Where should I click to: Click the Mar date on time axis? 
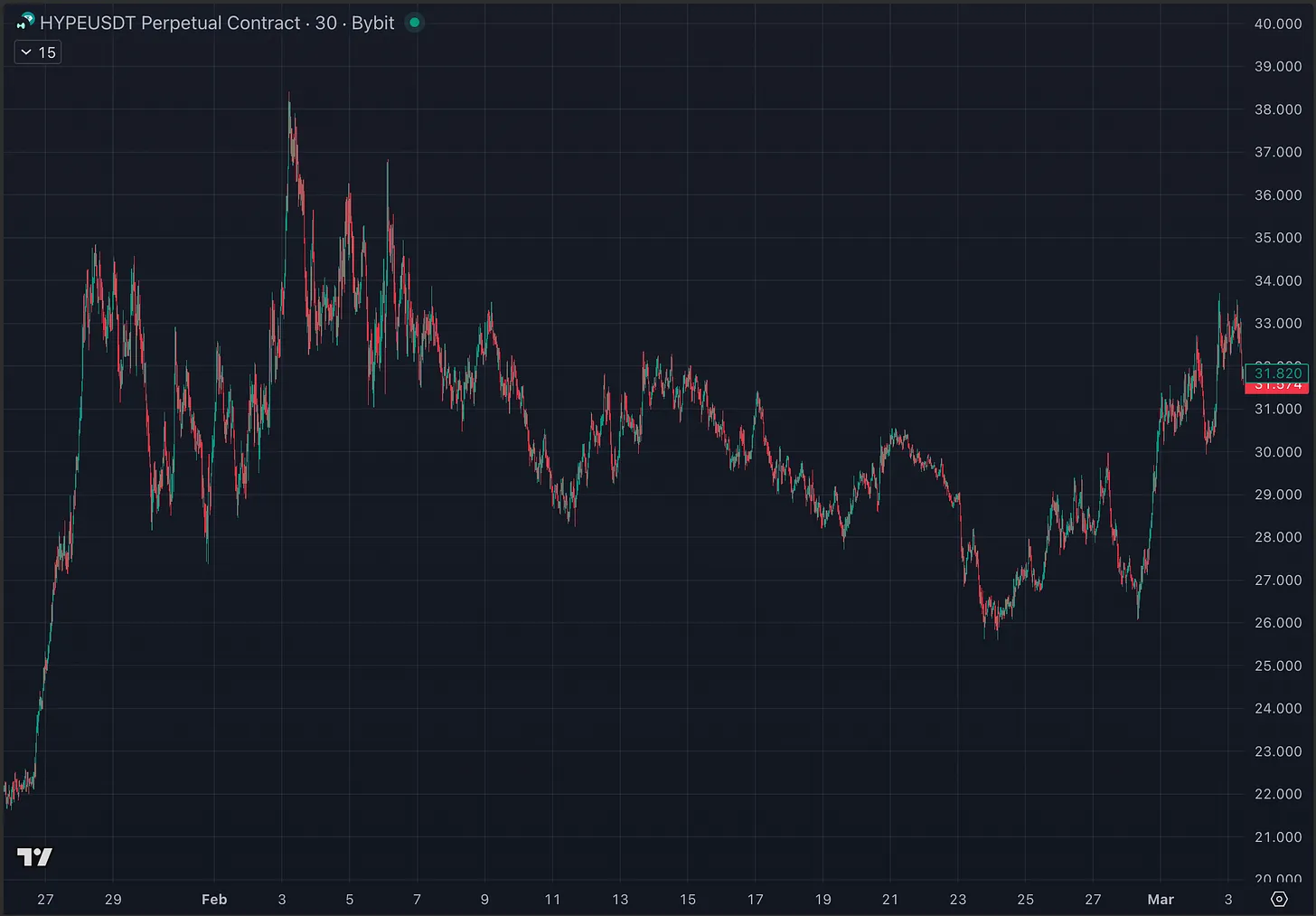click(x=1160, y=899)
